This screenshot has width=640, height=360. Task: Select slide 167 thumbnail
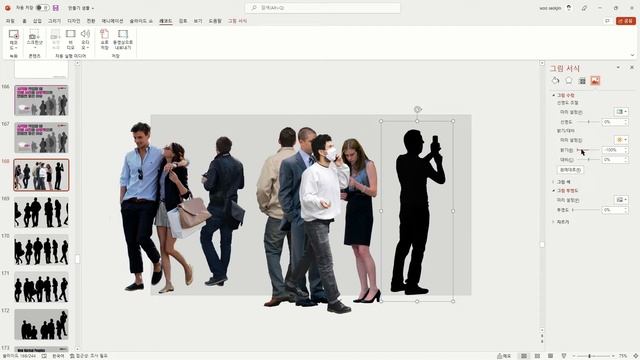[x=41, y=138]
